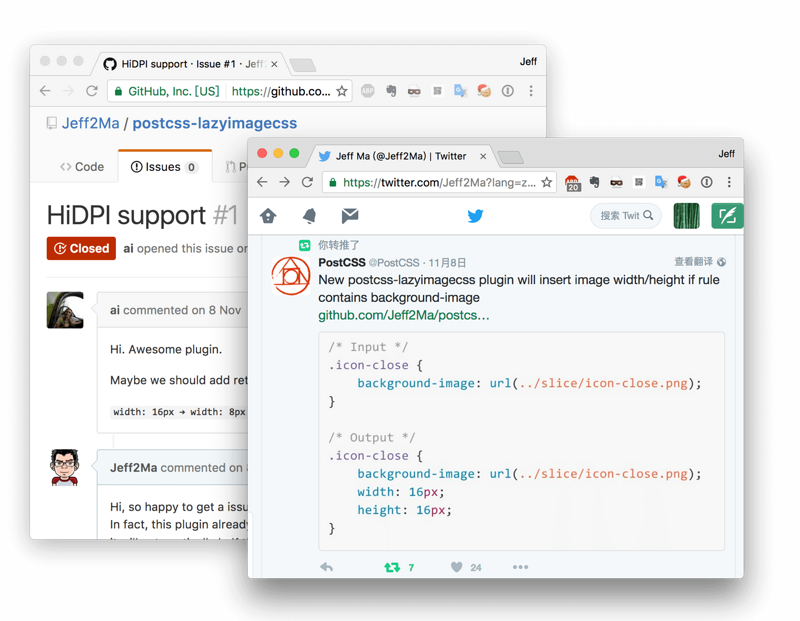This screenshot has height=621, width=800.
Task: Bookmark the page with the star
Action: [547, 183]
